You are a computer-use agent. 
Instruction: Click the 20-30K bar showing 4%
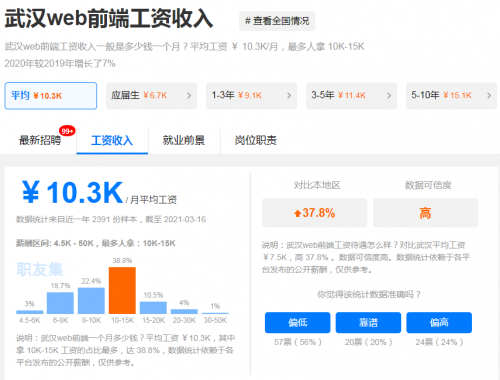click(184, 311)
